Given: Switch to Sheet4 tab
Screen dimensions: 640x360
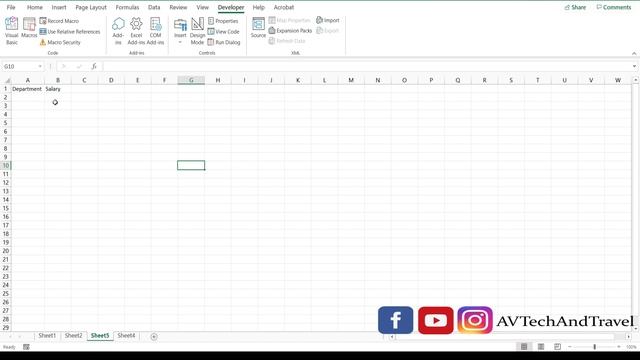Looking at the screenshot, I should (126, 336).
